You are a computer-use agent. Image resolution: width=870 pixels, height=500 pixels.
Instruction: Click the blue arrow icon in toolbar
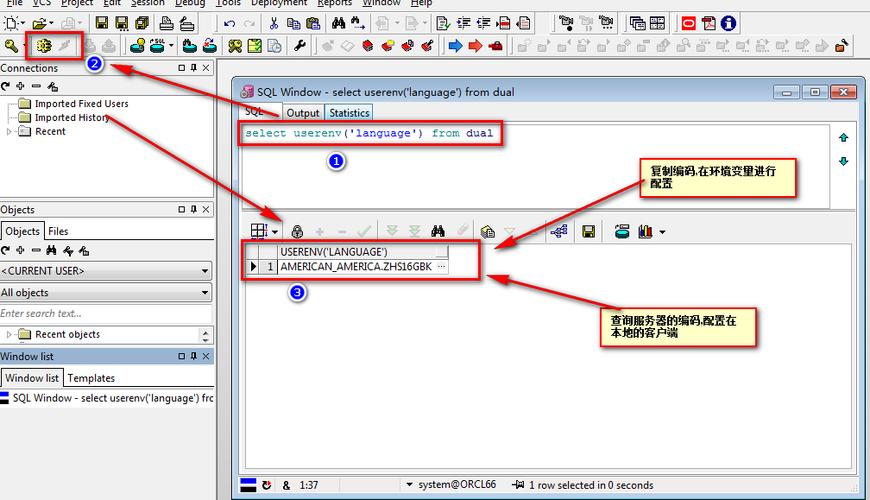click(x=455, y=46)
